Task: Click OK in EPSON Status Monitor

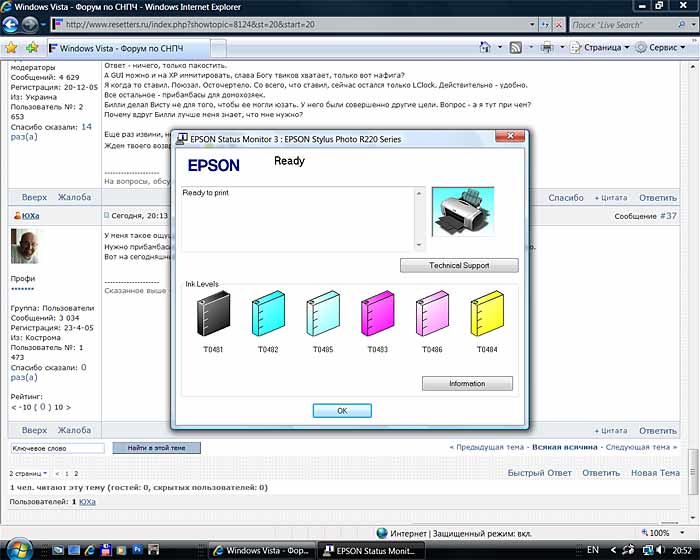Action: 342,411
